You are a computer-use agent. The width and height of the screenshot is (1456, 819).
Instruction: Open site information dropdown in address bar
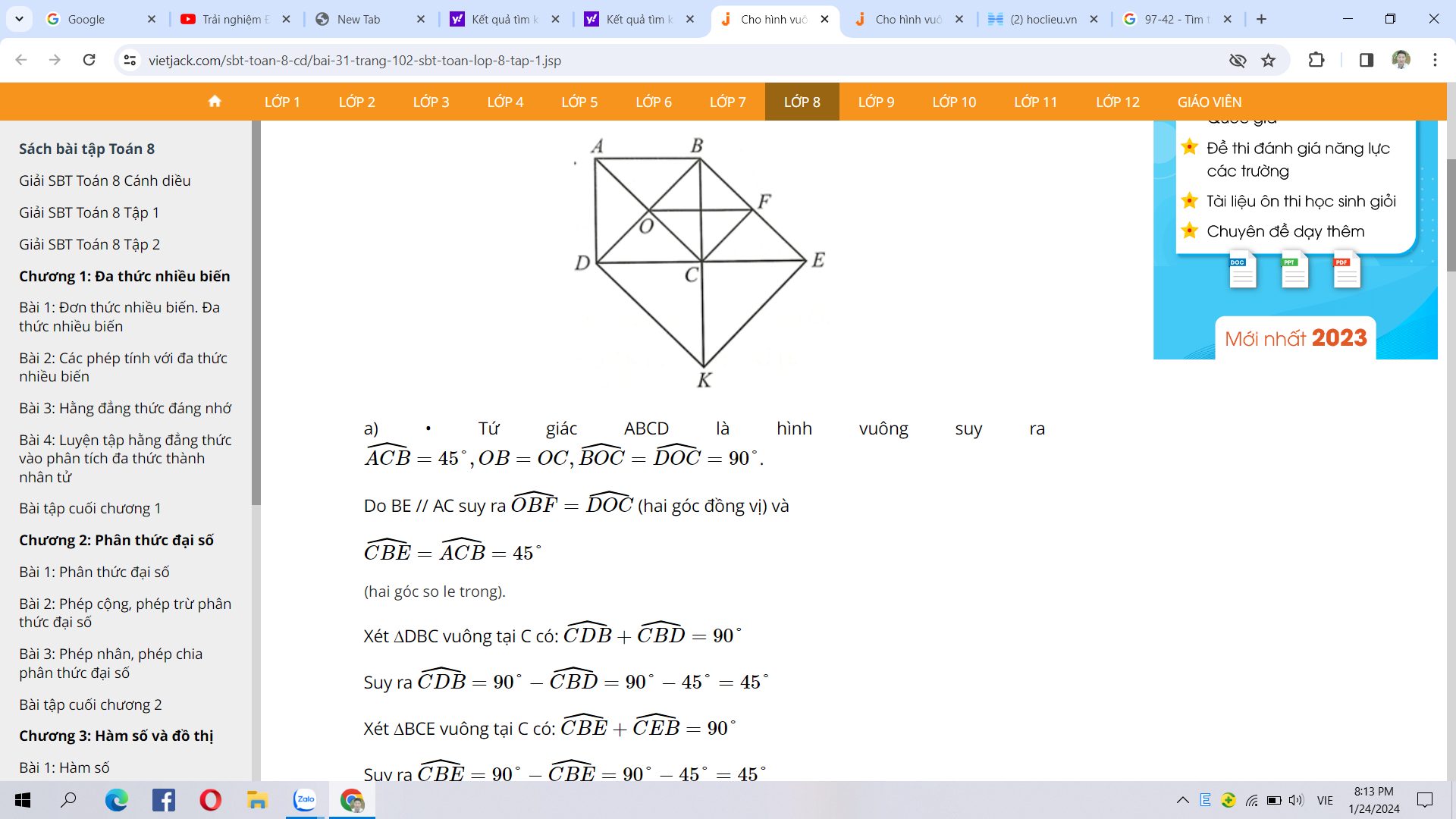[x=130, y=61]
